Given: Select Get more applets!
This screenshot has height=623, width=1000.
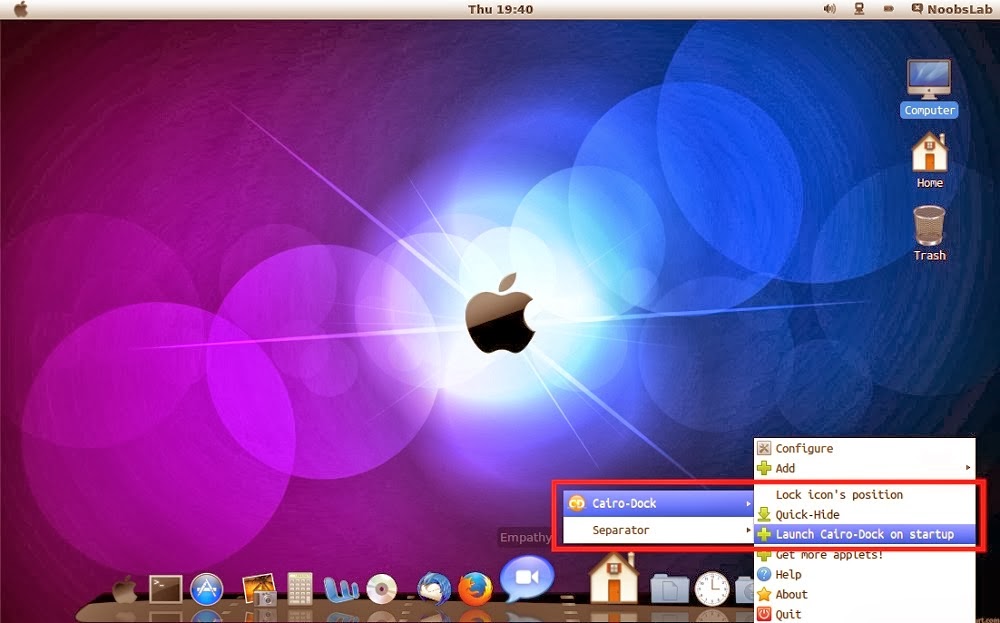Looking at the screenshot, I should [865, 555].
